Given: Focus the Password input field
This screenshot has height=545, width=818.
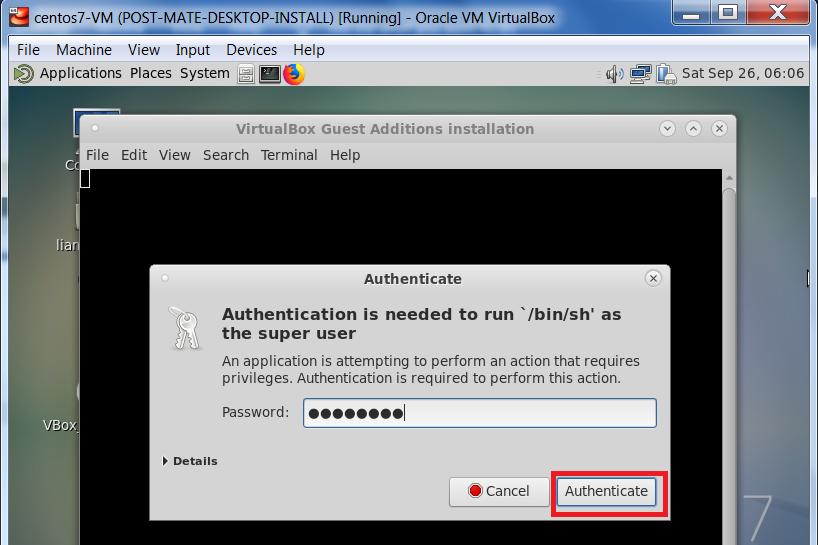Looking at the screenshot, I should (480, 413).
